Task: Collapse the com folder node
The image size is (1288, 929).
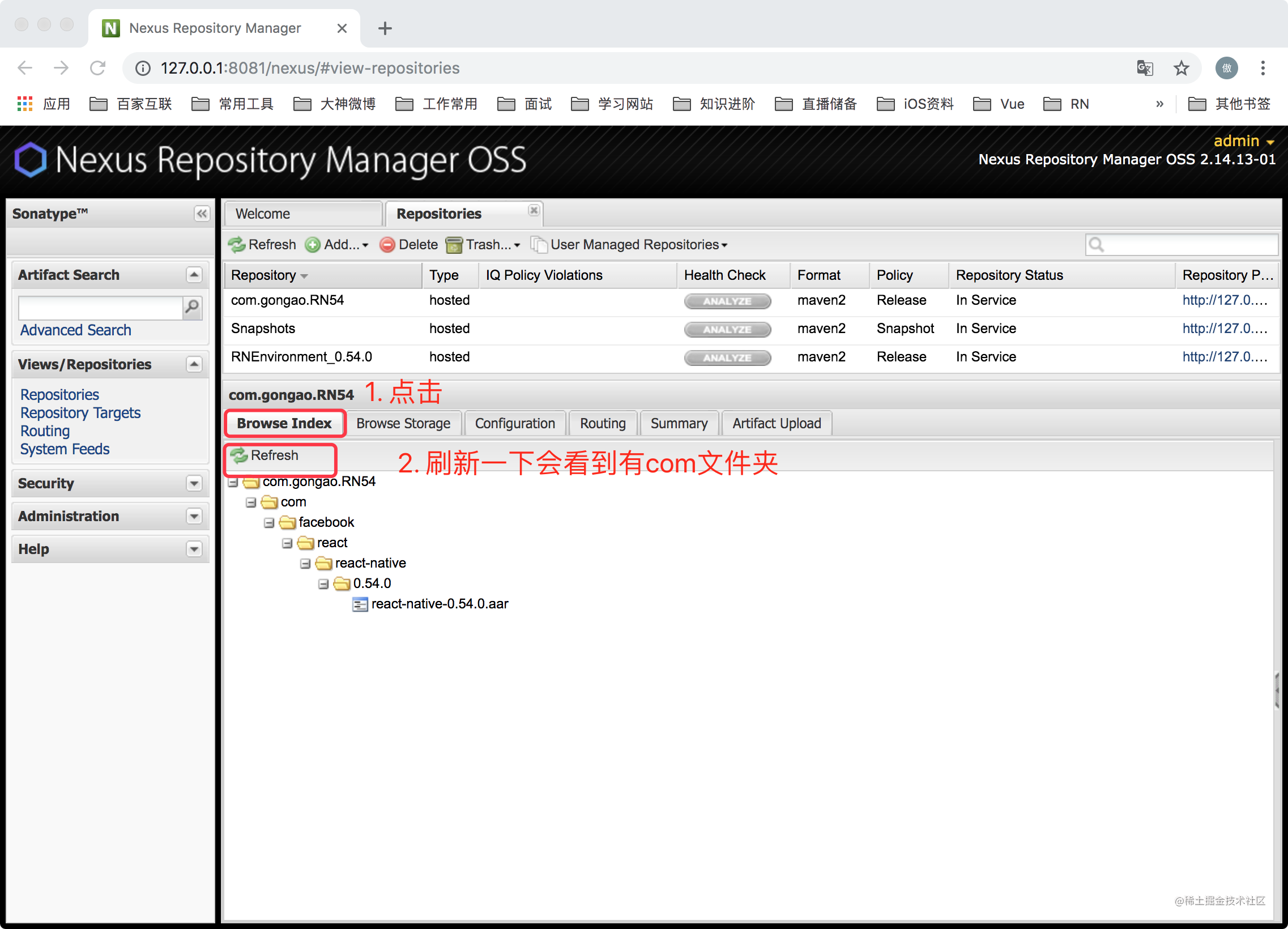Action: (x=251, y=502)
